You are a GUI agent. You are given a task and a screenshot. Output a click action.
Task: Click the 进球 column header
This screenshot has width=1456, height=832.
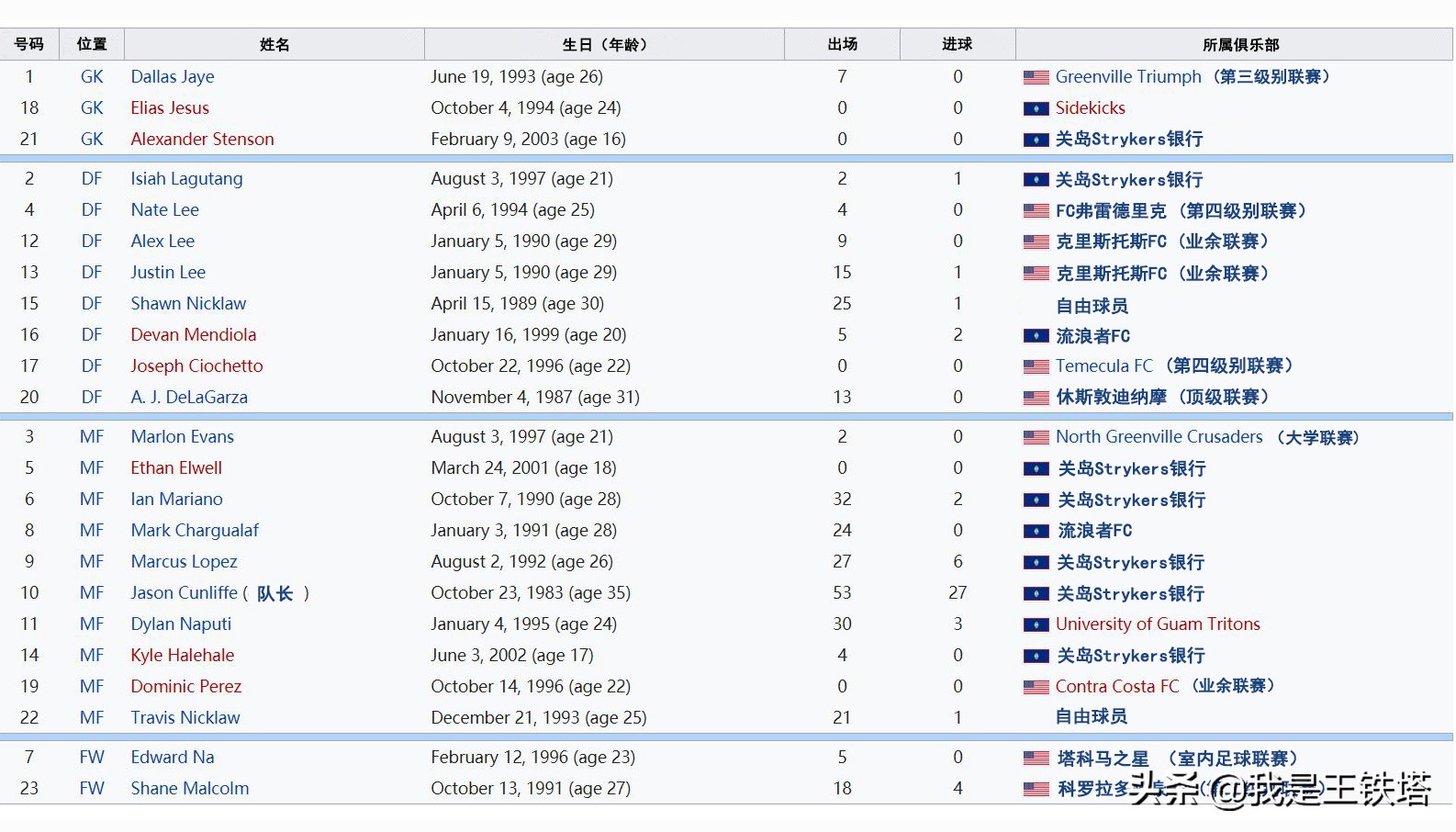point(958,45)
